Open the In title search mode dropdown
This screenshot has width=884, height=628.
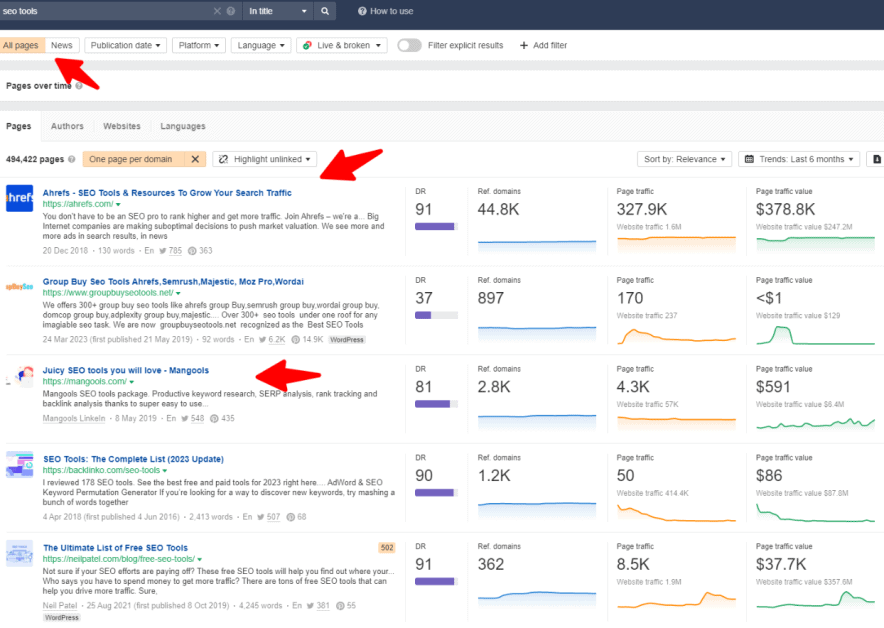pos(278,11)
